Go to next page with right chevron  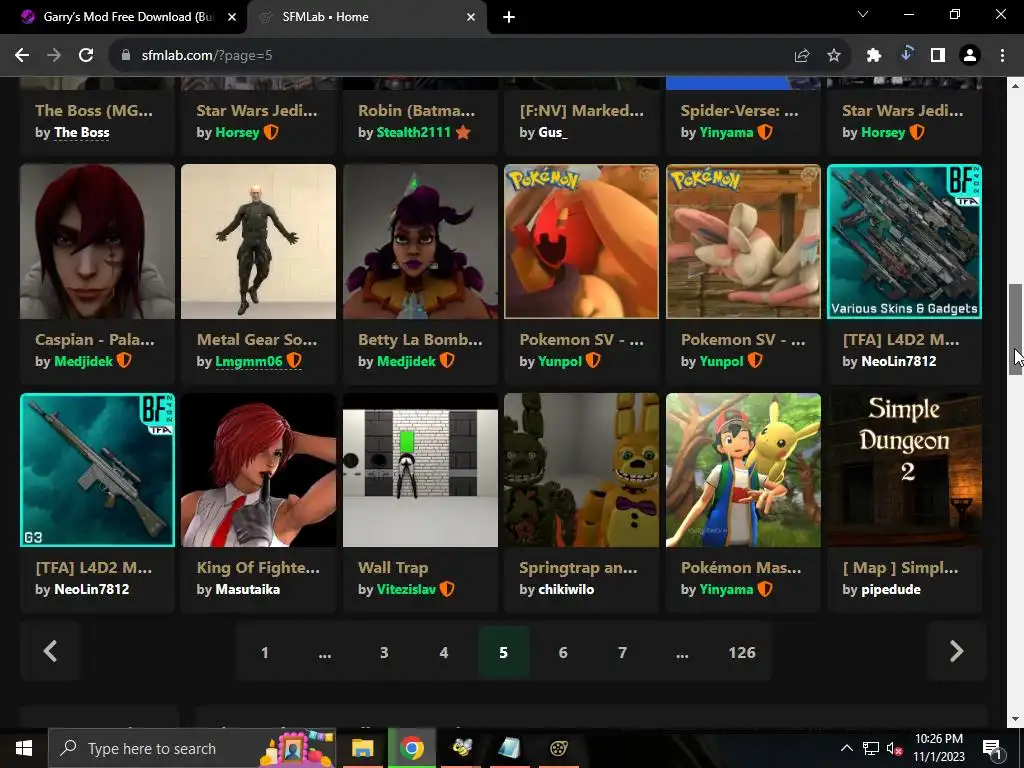[956, 651]
